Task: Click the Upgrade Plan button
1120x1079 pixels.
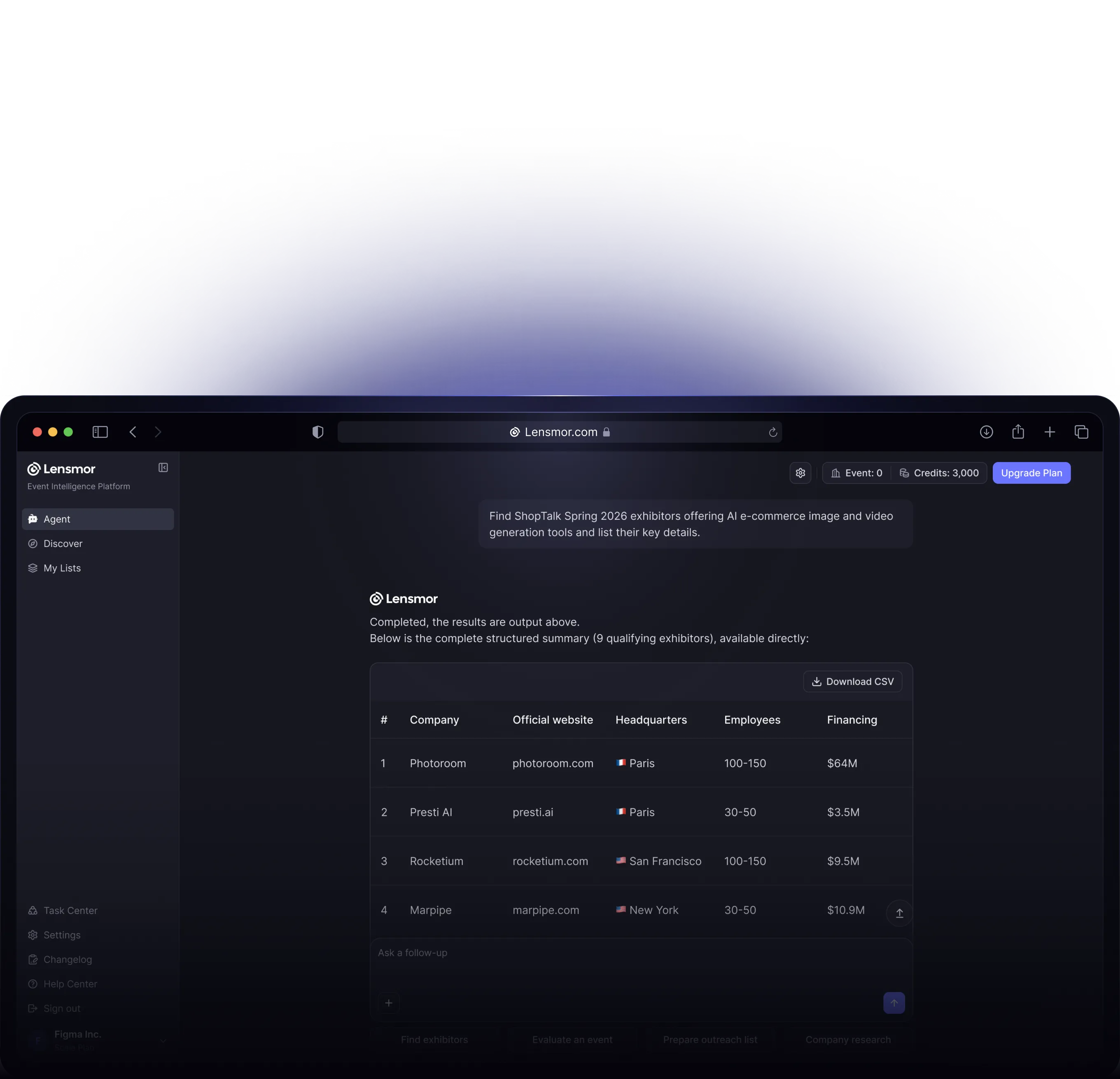Action: 1031,473
